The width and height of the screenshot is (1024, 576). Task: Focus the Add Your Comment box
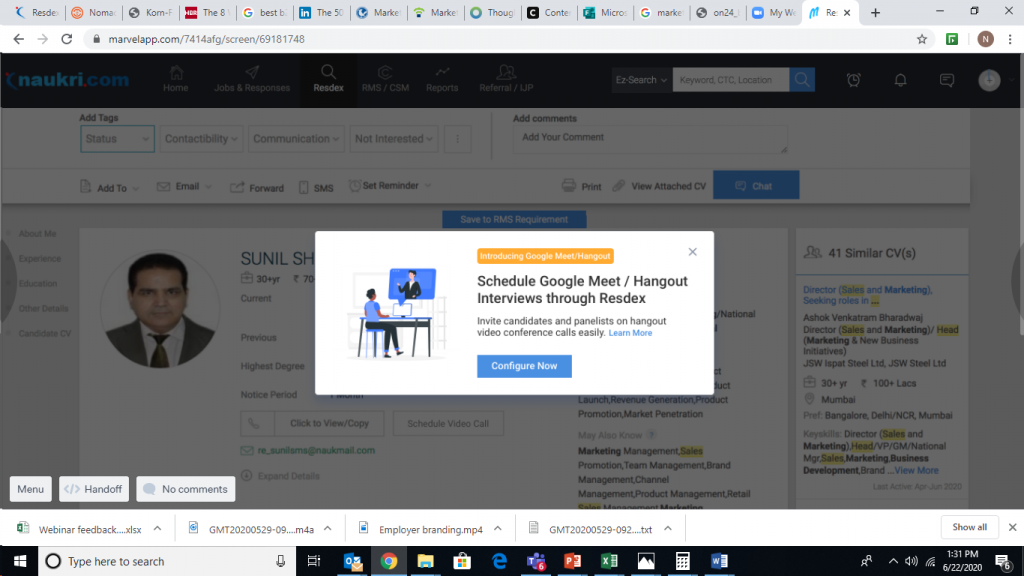650,140
